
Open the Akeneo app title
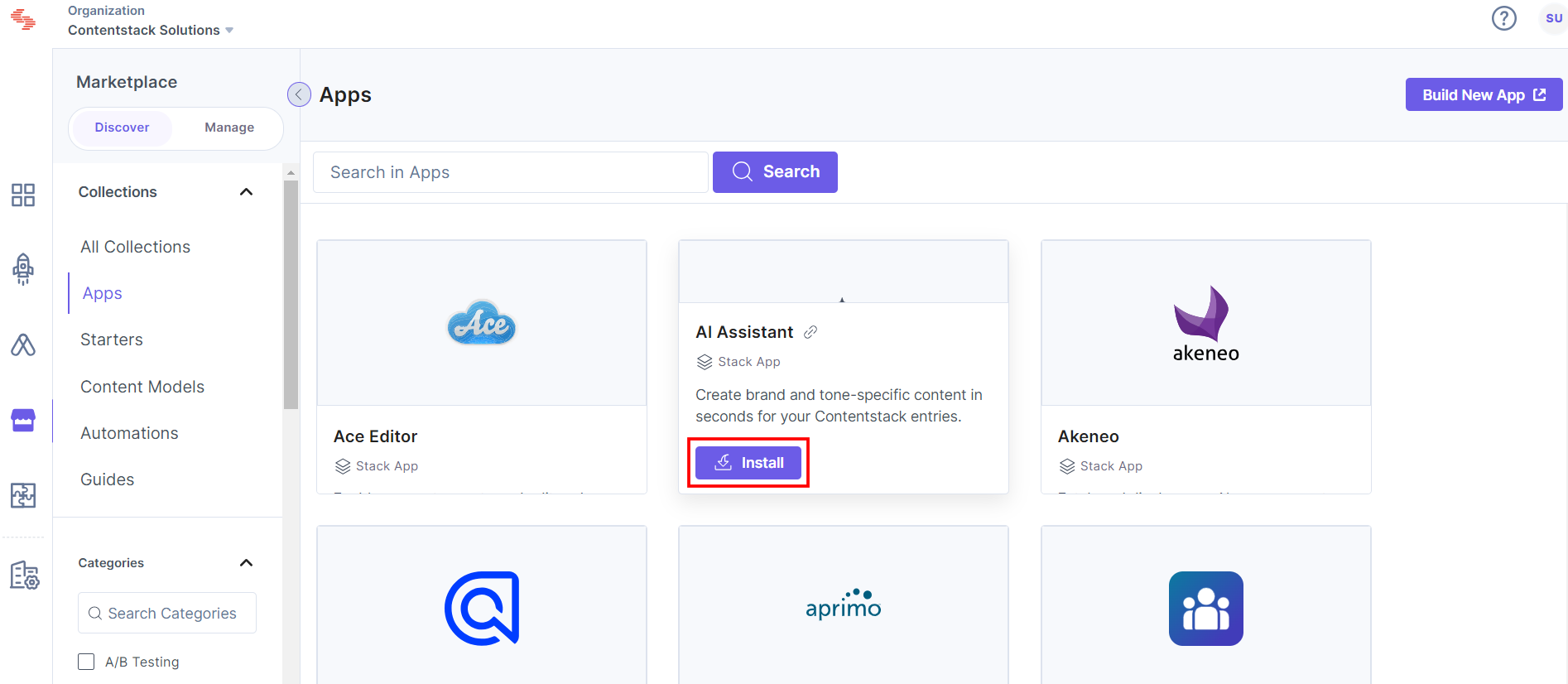[x=1088, y=436]
